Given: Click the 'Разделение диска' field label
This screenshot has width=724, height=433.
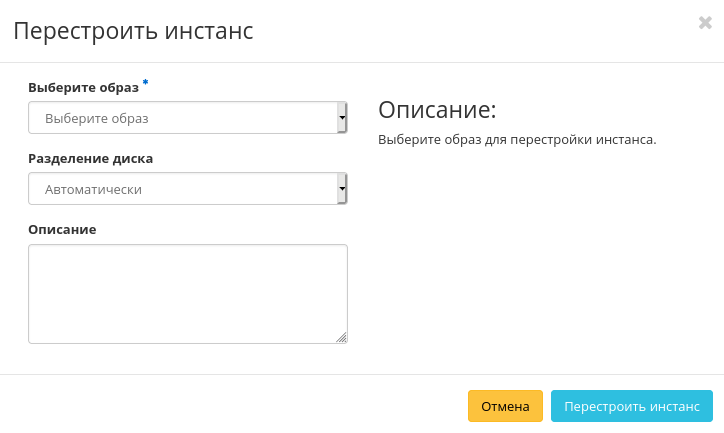Looking at the screenshot, I should [x=90, y=158].
